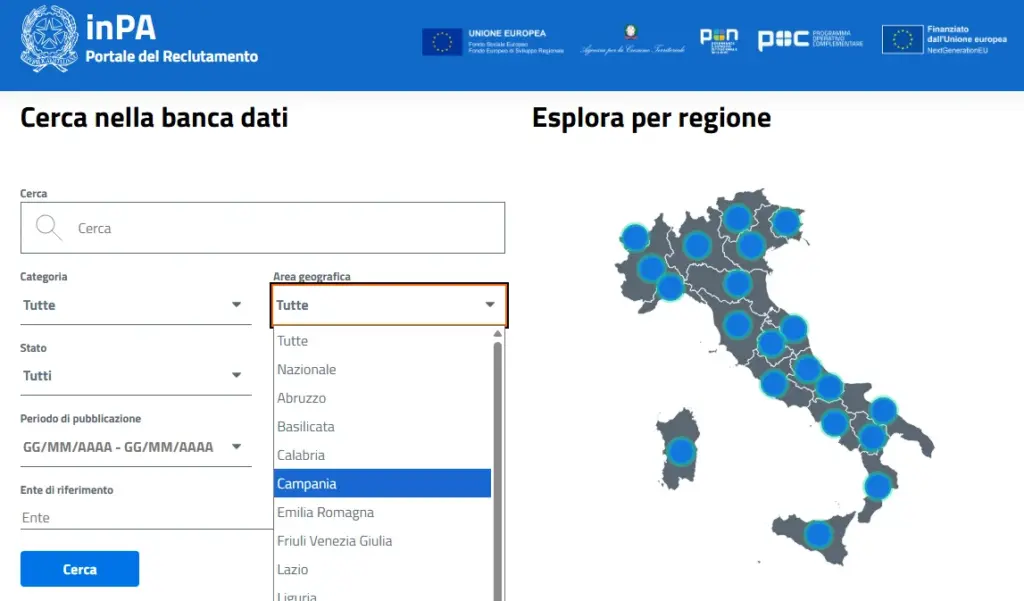Focus the Cerca search text field
The image size is (1024, 601).
point(263,228)
